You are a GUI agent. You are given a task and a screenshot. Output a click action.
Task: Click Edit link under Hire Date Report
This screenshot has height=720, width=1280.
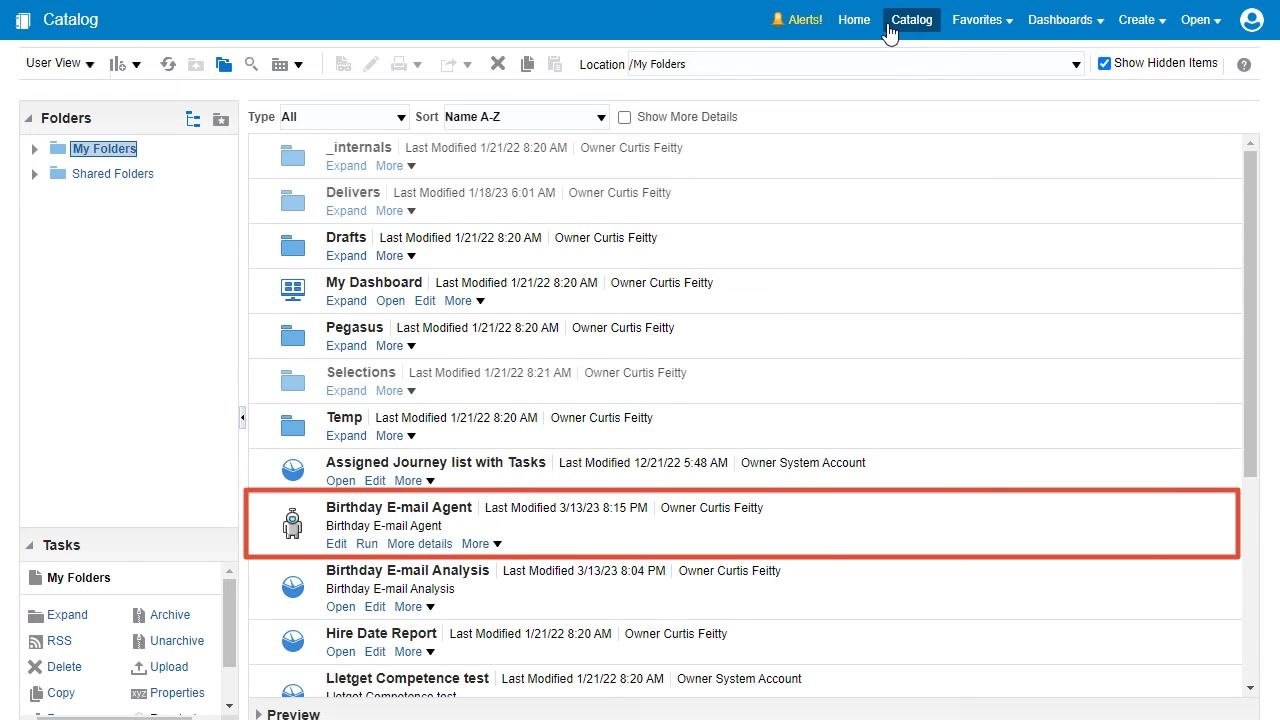coord(375,652)
